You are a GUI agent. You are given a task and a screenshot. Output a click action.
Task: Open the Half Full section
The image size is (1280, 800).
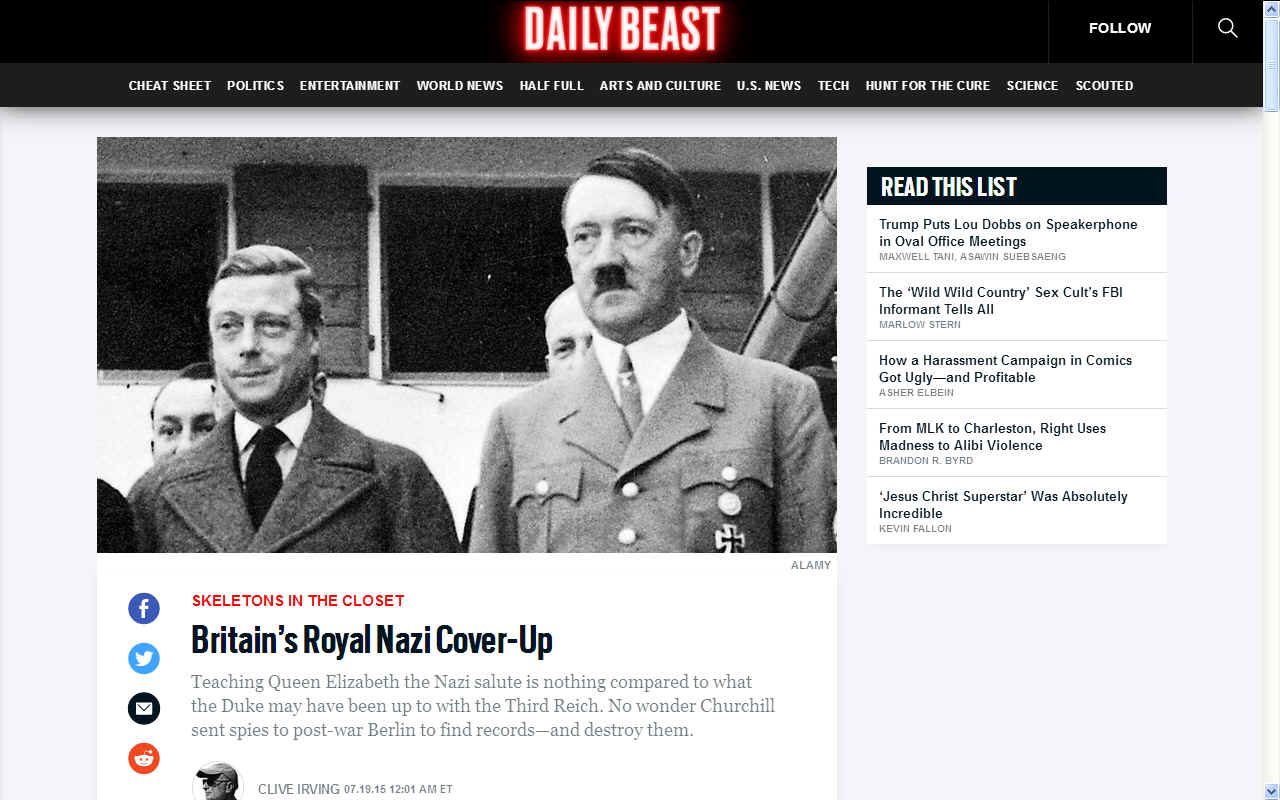tap(551, 86)
